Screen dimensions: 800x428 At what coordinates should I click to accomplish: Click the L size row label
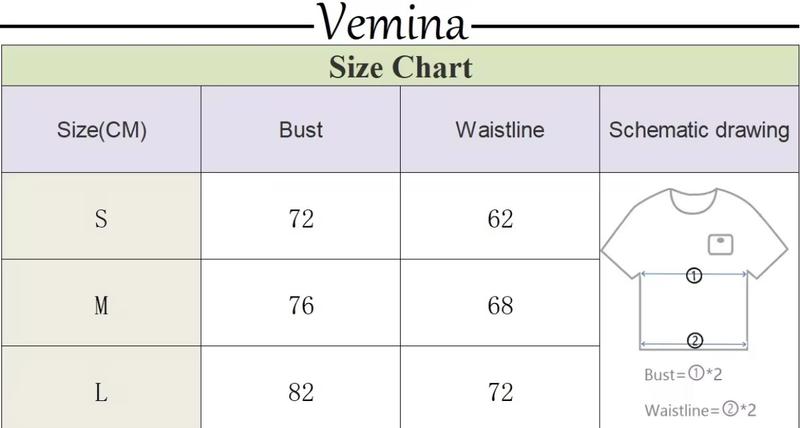tap(101, 392)
